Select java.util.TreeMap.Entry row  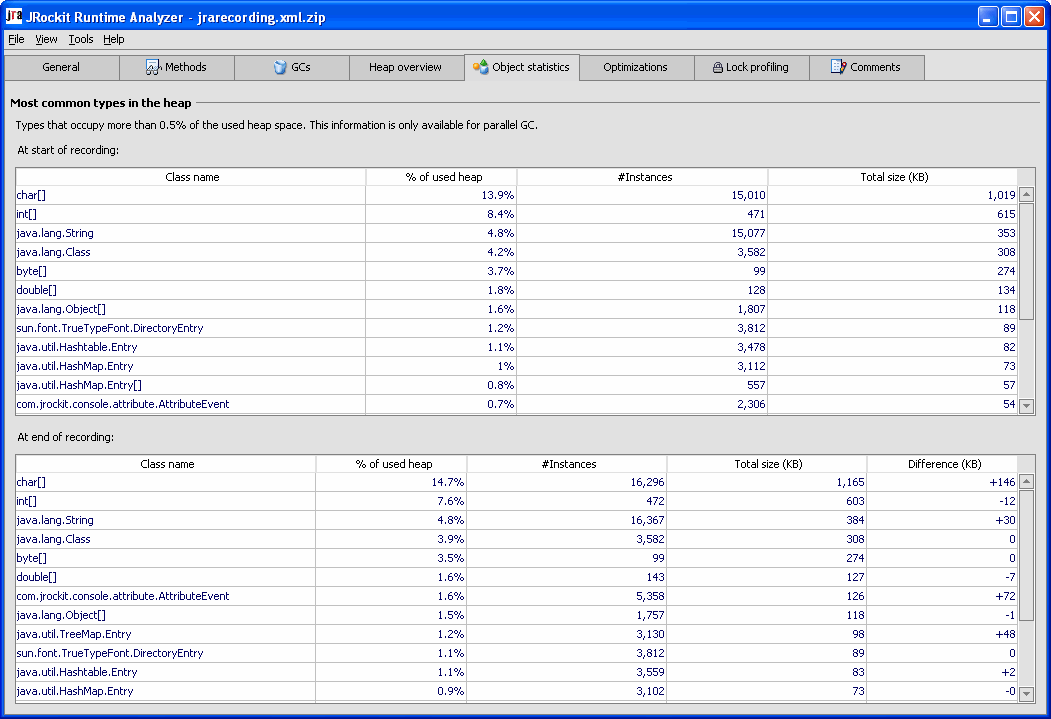tap(517, 634)
